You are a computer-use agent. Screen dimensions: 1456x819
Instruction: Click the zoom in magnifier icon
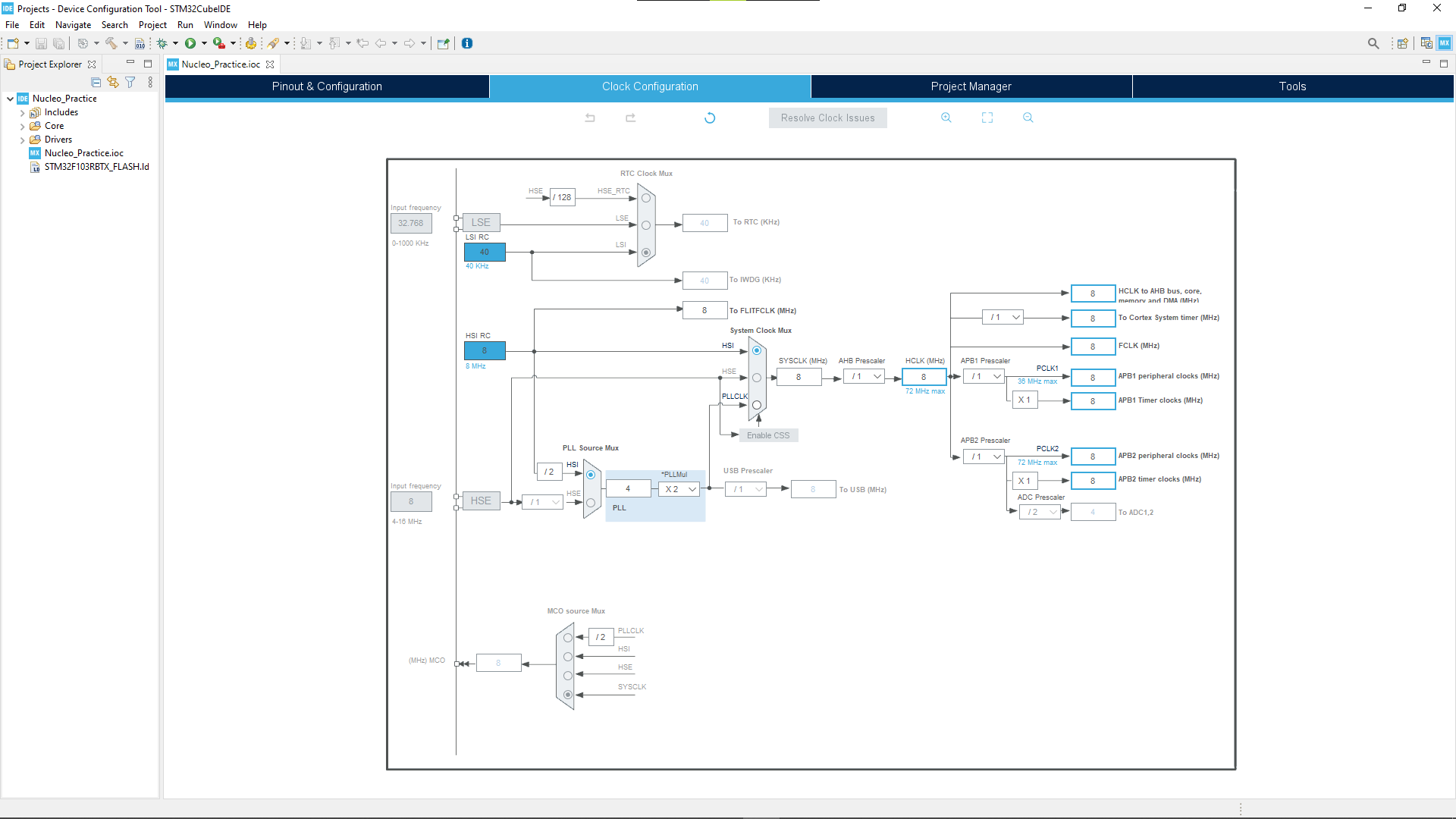tap(946, 118)
